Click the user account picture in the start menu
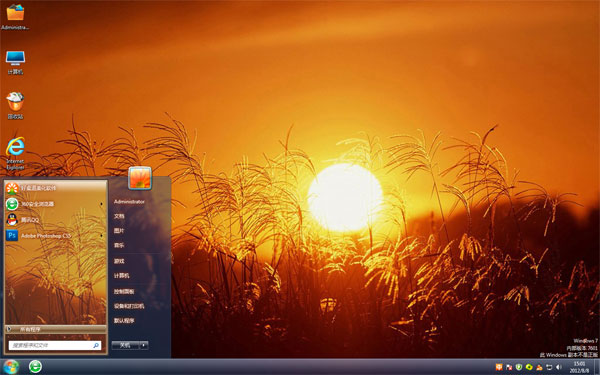This screenshot has height=375, width=600. pos(140,178)
